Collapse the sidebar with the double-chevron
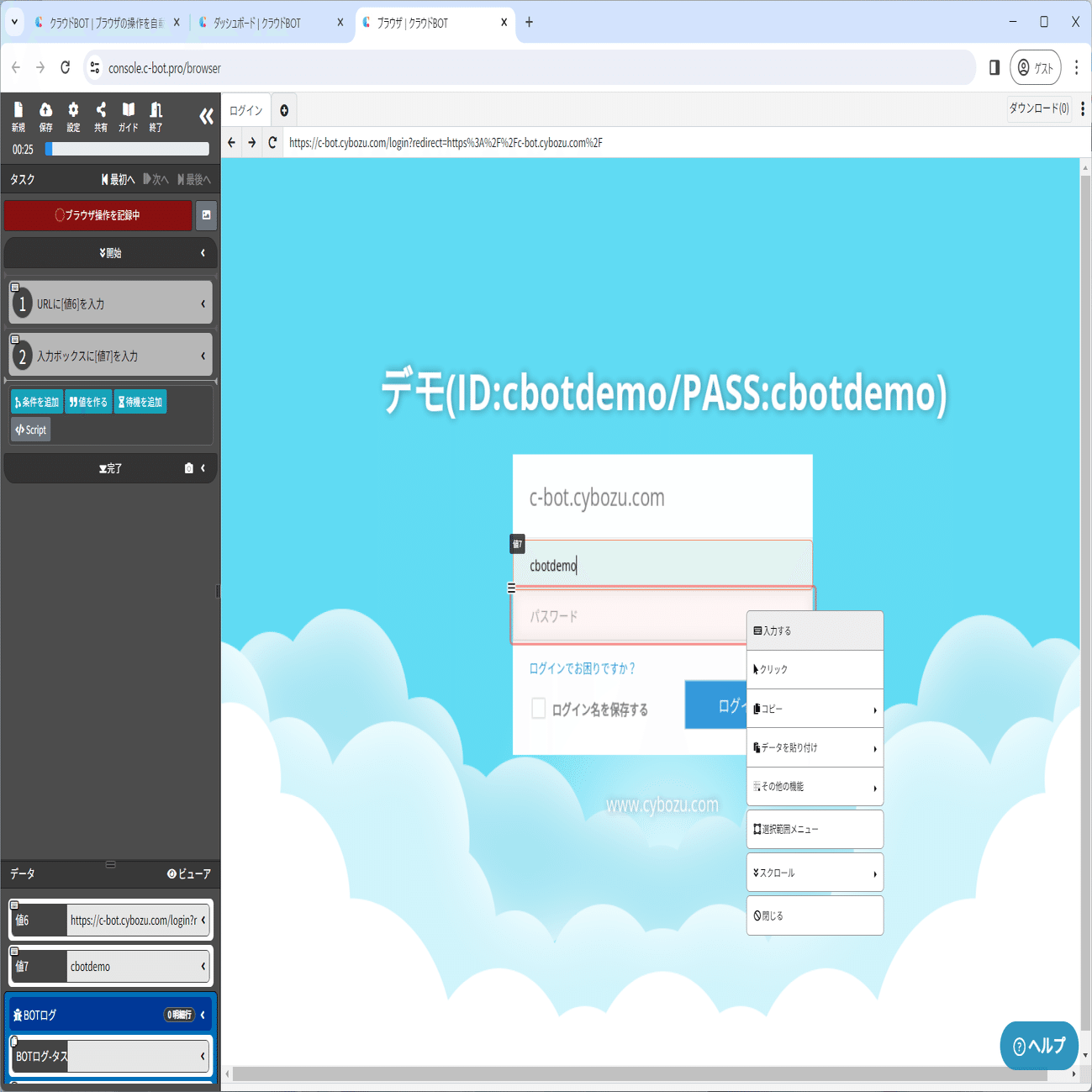1092x1092 pixels. click(205, 116)
